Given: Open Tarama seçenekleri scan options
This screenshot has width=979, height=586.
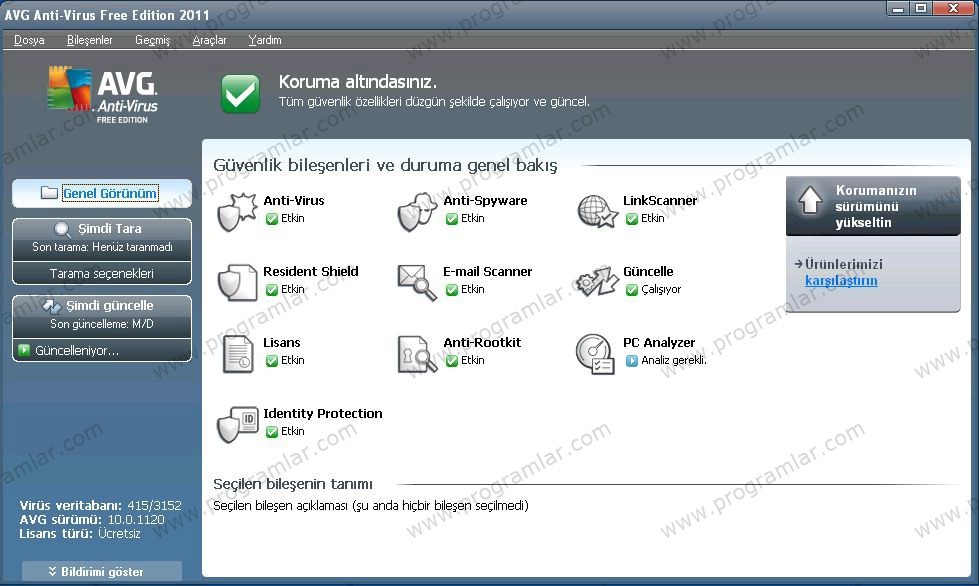Looking at the screenshot, I should 102,273.
